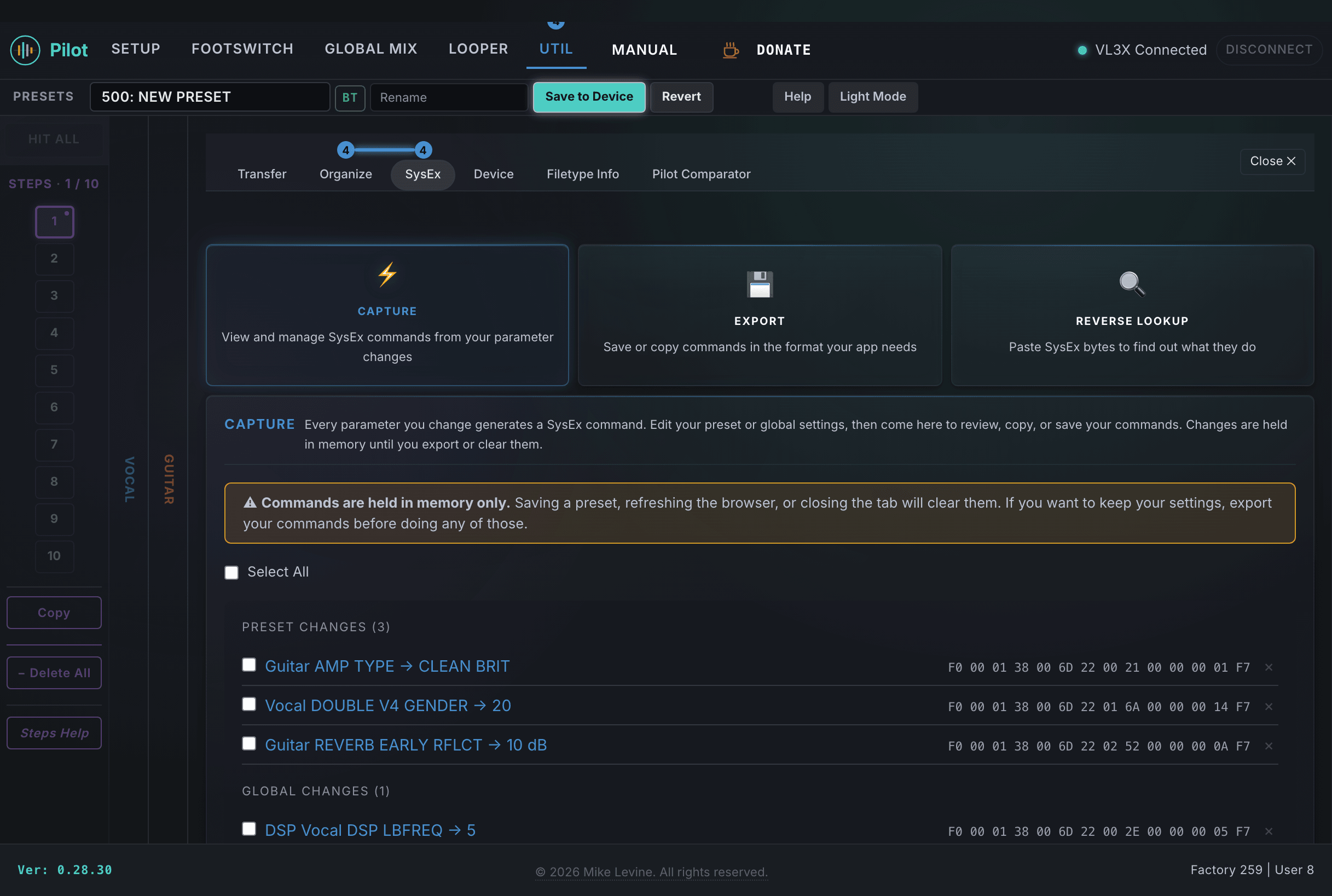Click Save to Device button

(x=589, y=97)
